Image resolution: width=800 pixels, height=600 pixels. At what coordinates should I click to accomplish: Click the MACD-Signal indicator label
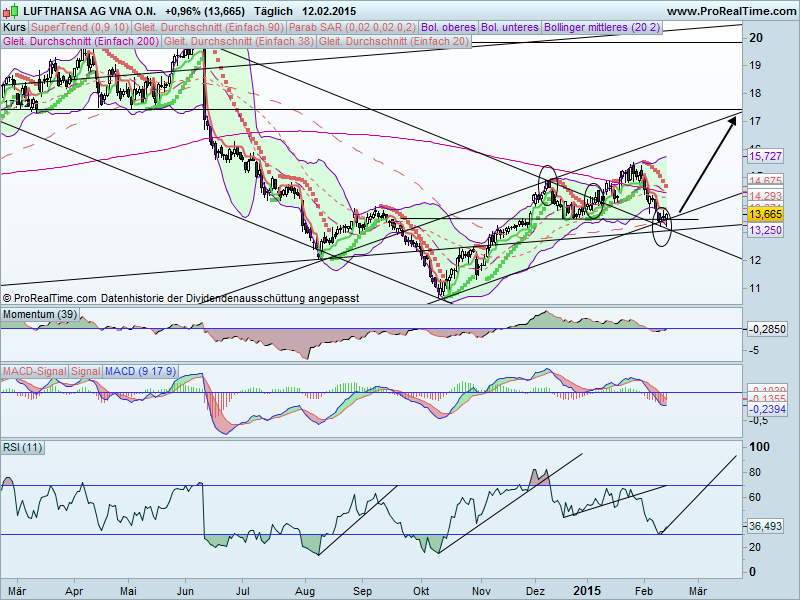pos(34,371)
